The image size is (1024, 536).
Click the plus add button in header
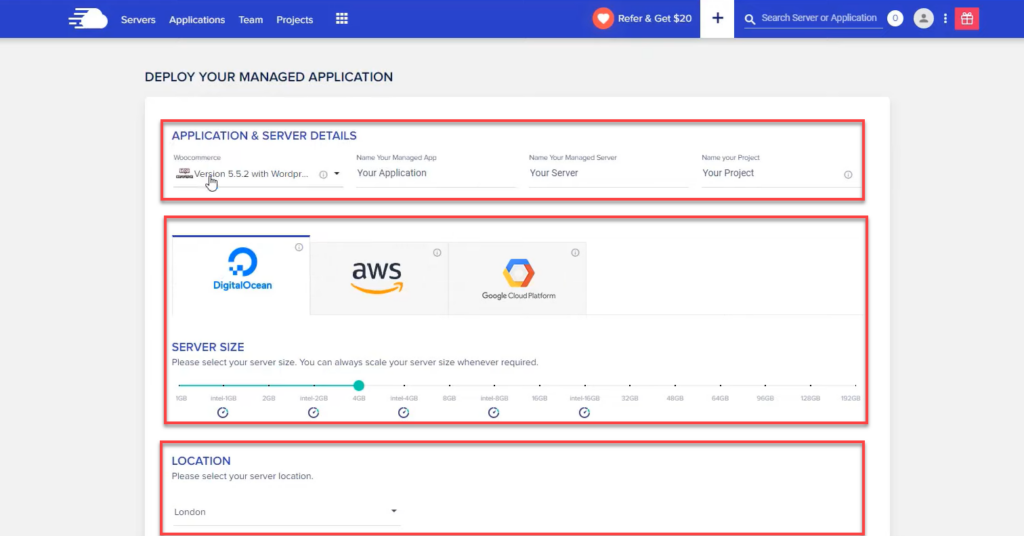pos(717,18)
